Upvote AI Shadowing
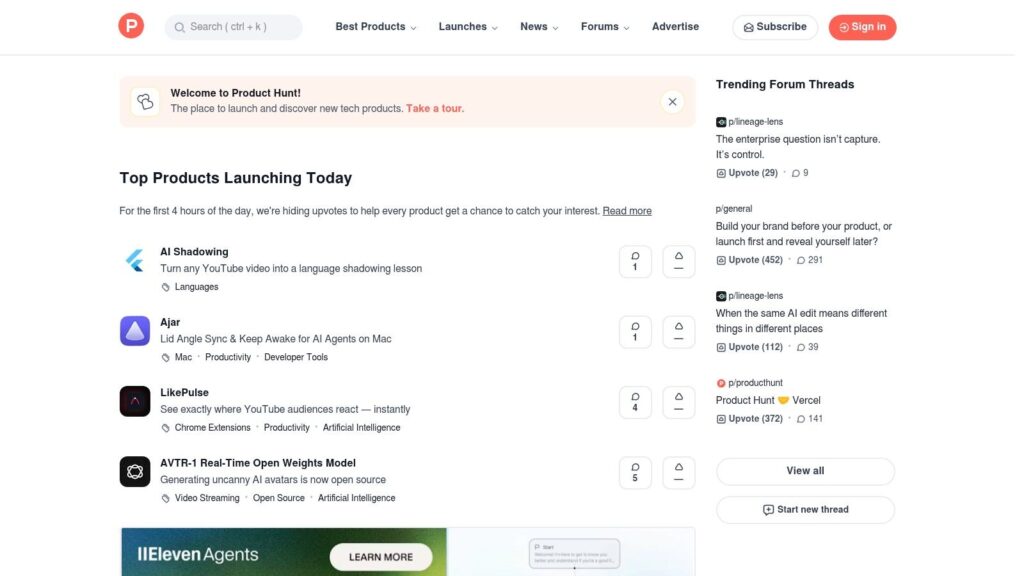This screenshot has height=576, width=1024. (x=679, y=261)
